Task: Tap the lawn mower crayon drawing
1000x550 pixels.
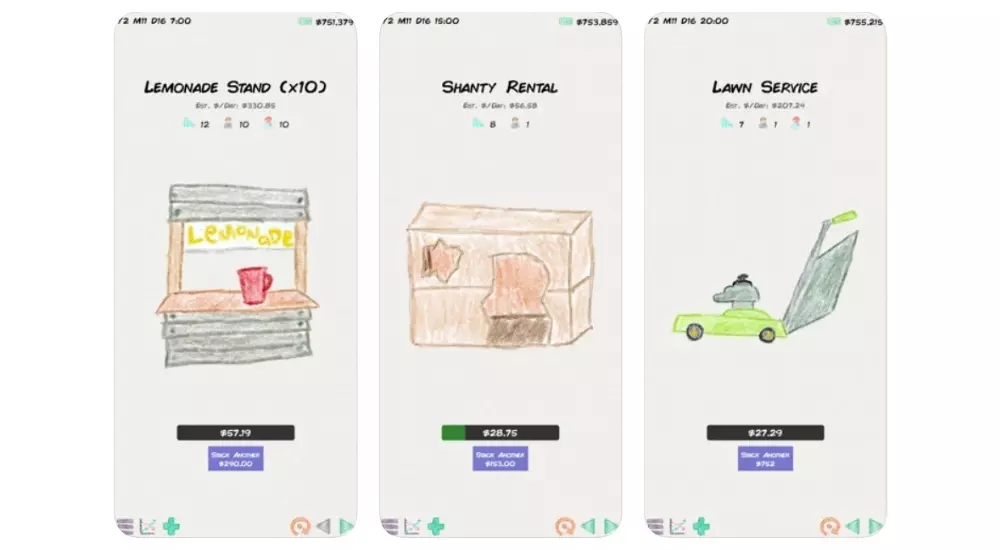Action: pos(765,278)
